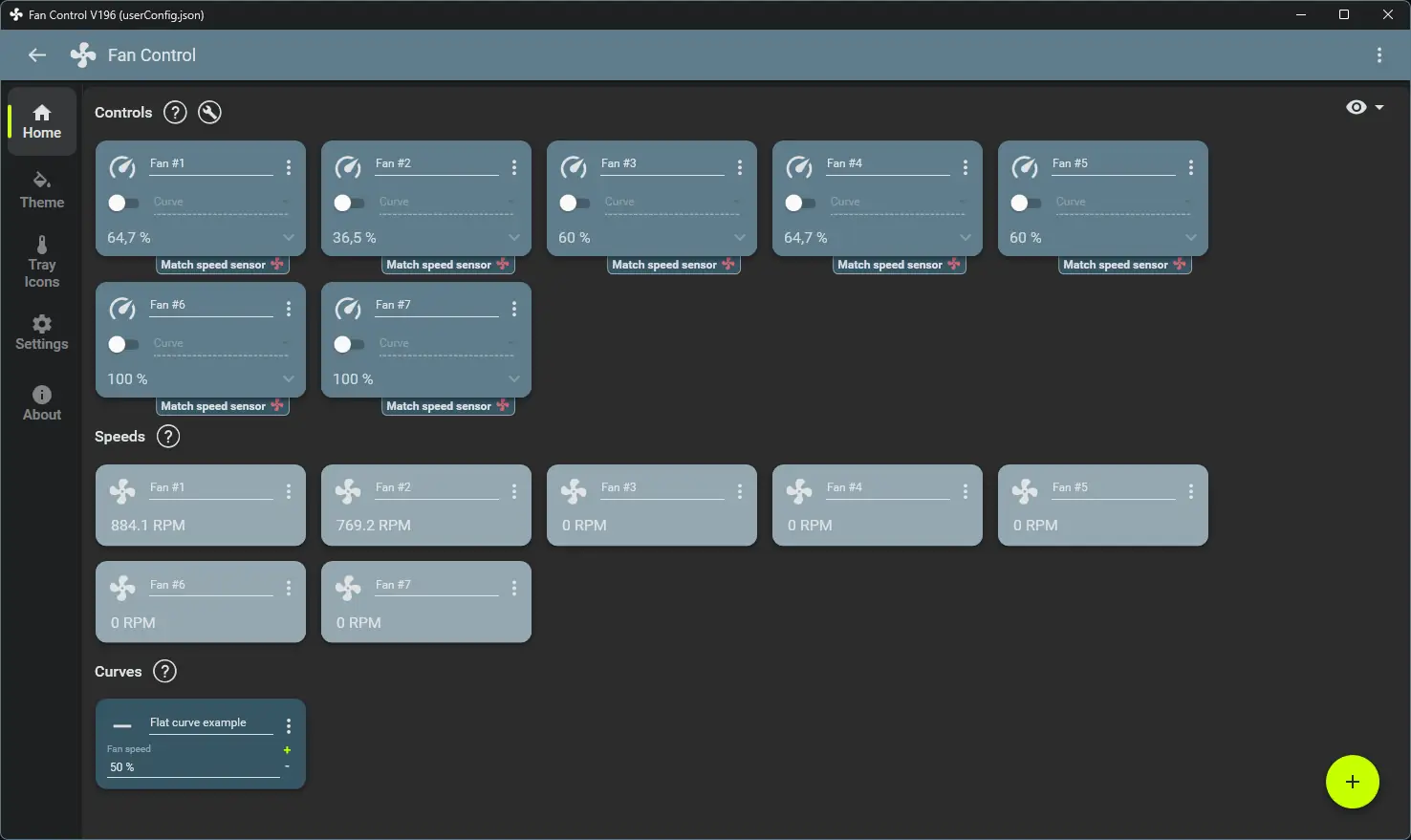Click Match speed sensor under Fan #5
This screenshot has height=840, width=1411.
(1124, 265)
